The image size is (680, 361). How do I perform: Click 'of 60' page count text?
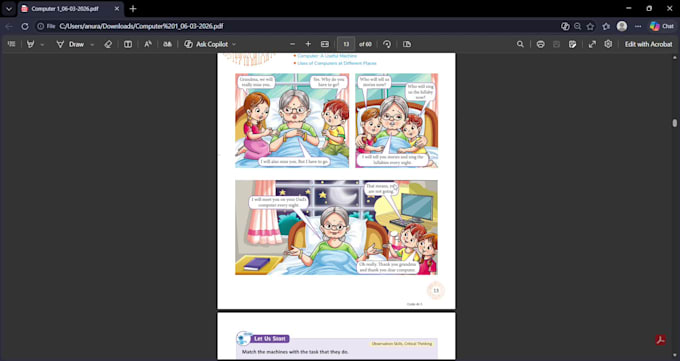[365, 44]
